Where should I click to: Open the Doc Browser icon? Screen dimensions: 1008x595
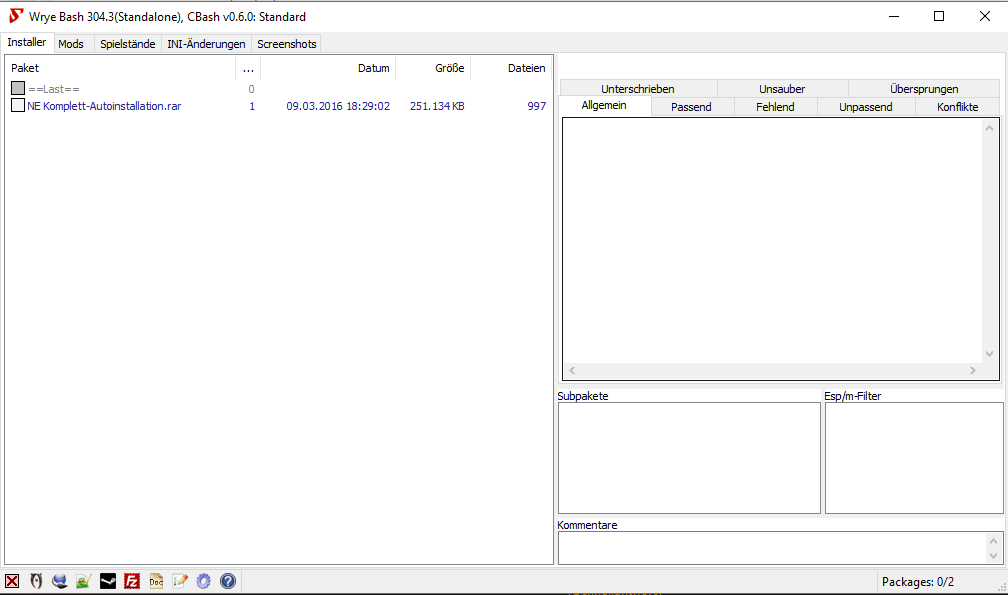tap(156, 581)
